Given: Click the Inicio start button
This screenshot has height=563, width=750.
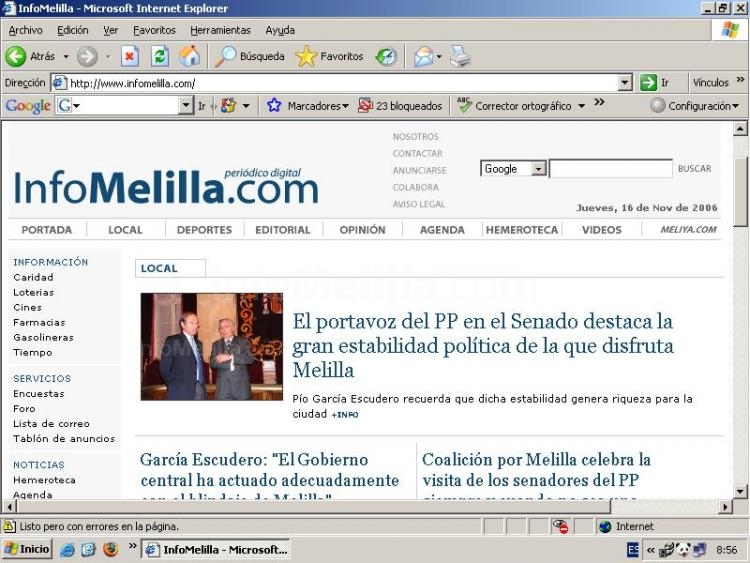Looking at the screenshot, I should [x=27, y=549].
